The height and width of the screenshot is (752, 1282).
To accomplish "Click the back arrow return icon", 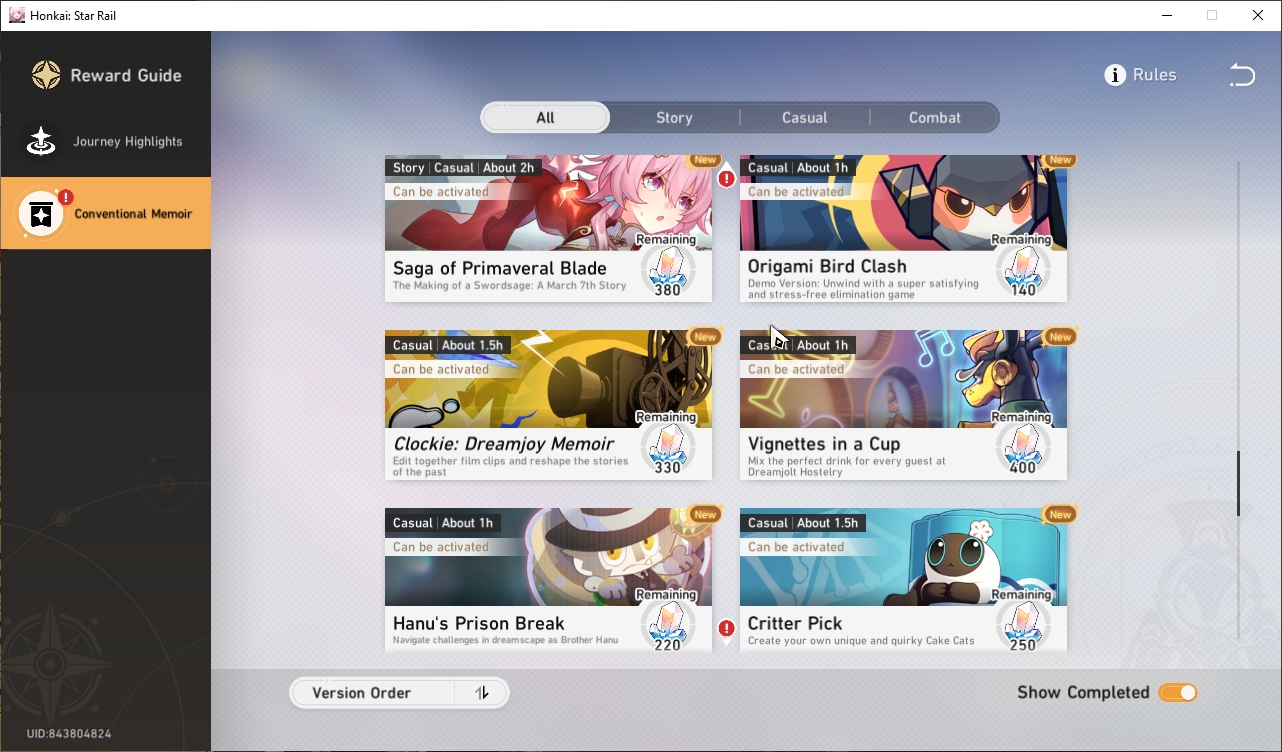I will click(x=1242, y=75).
